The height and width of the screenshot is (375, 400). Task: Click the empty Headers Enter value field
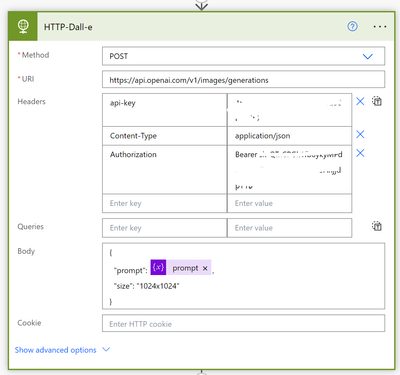(x=289, y=203)
